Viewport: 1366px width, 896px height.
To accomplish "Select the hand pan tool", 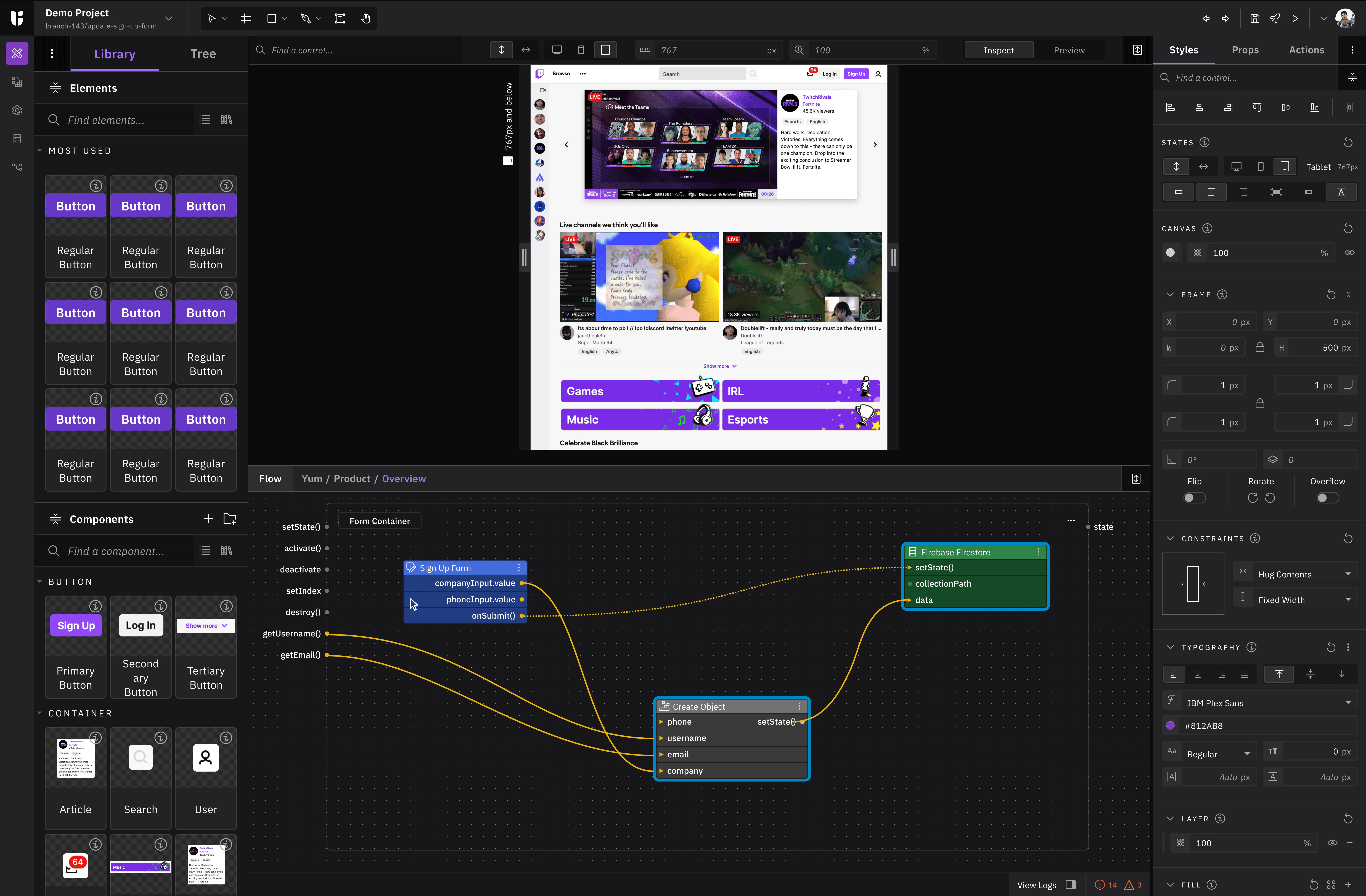I will coord(366,18).
